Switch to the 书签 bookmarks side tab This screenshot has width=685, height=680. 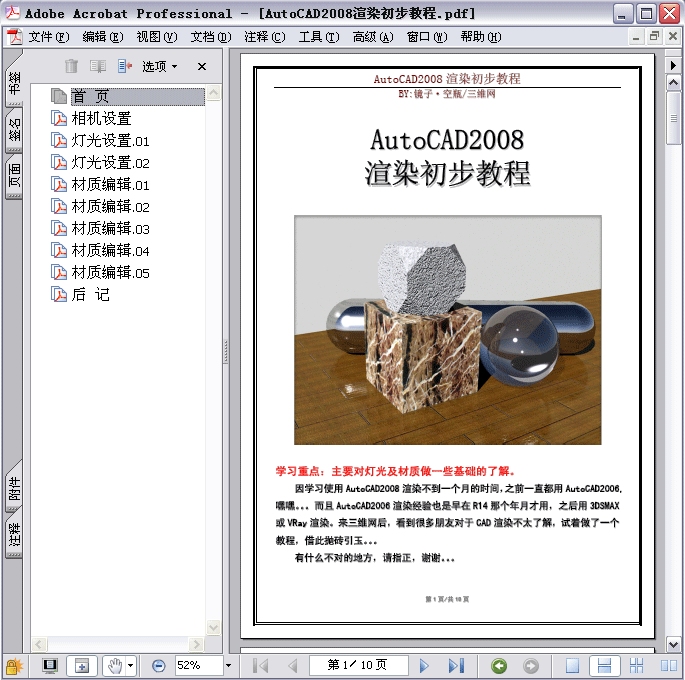[14, 83]
